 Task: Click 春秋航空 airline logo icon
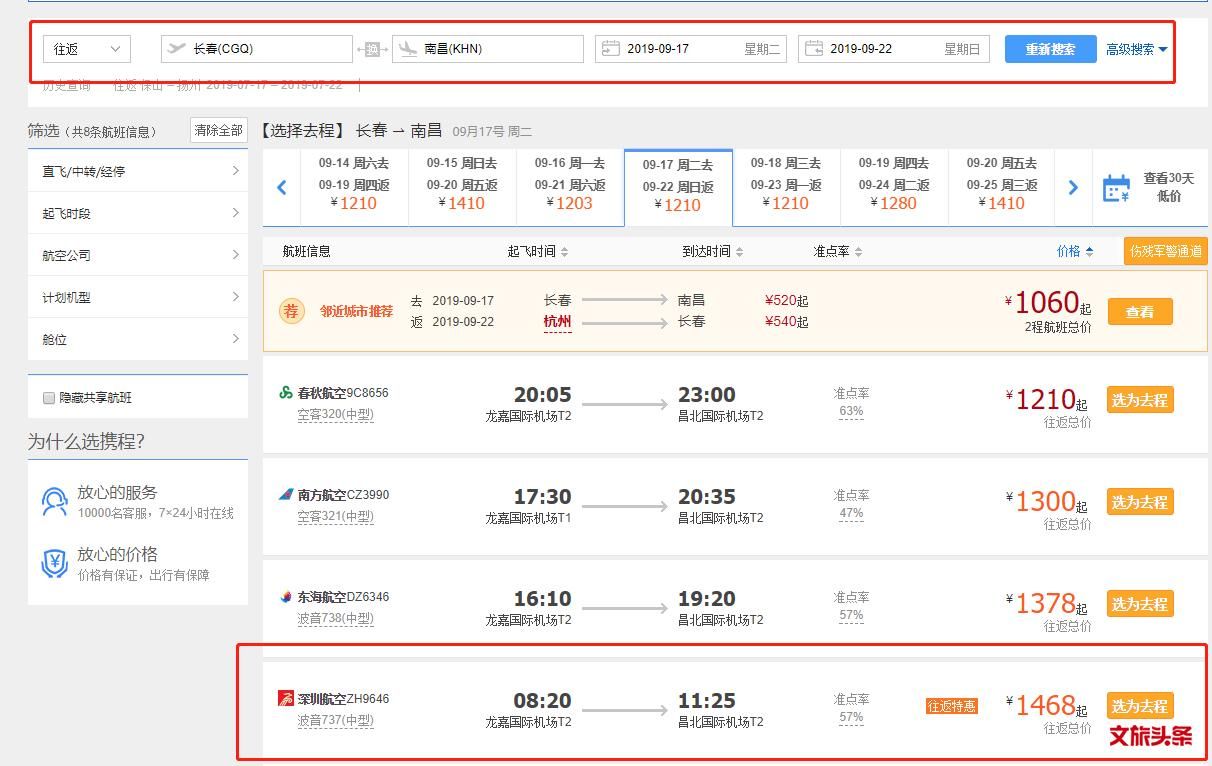(x=286, y=393)
